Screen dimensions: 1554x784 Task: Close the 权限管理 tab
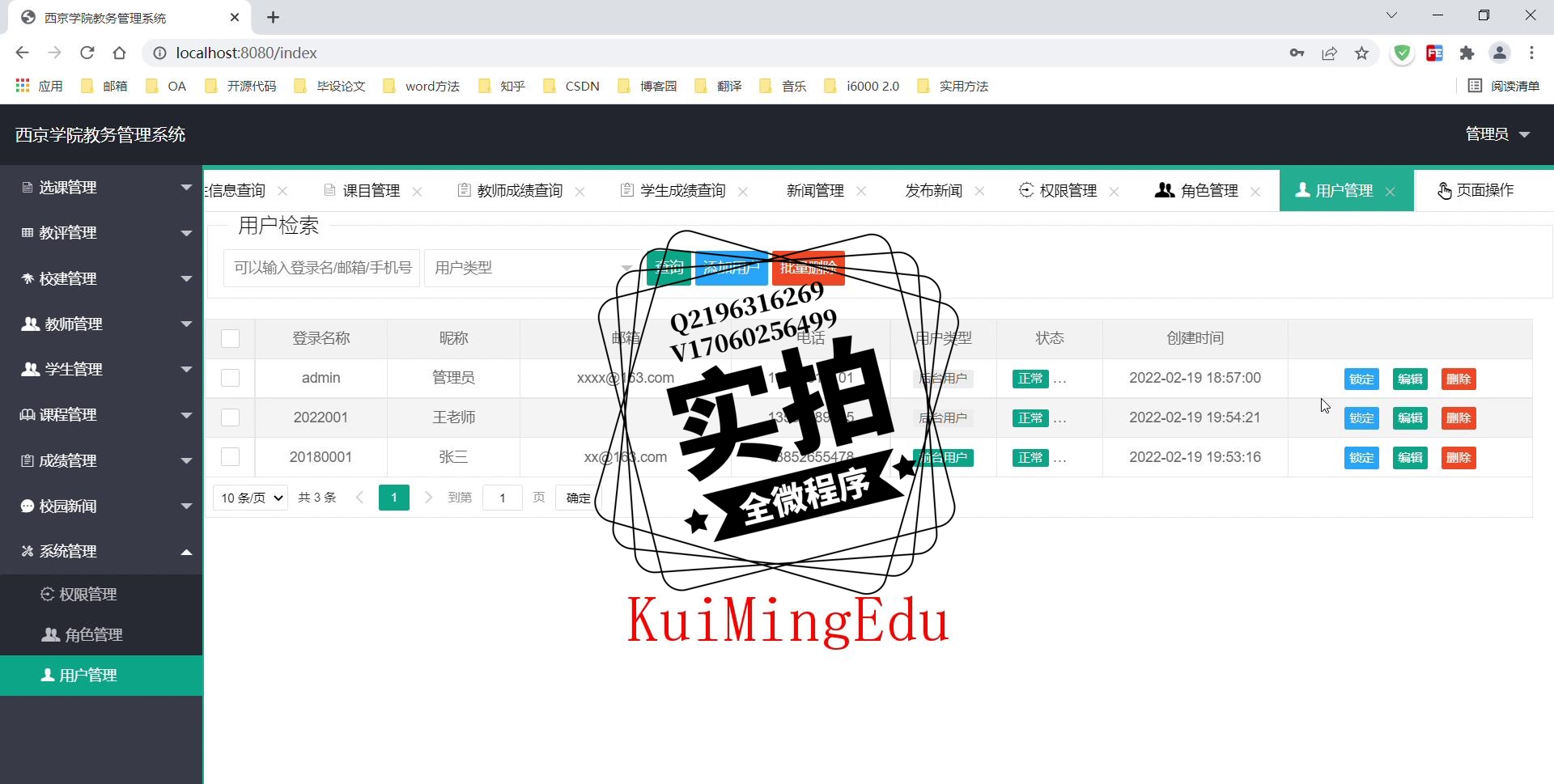[x=1114, y=191]
